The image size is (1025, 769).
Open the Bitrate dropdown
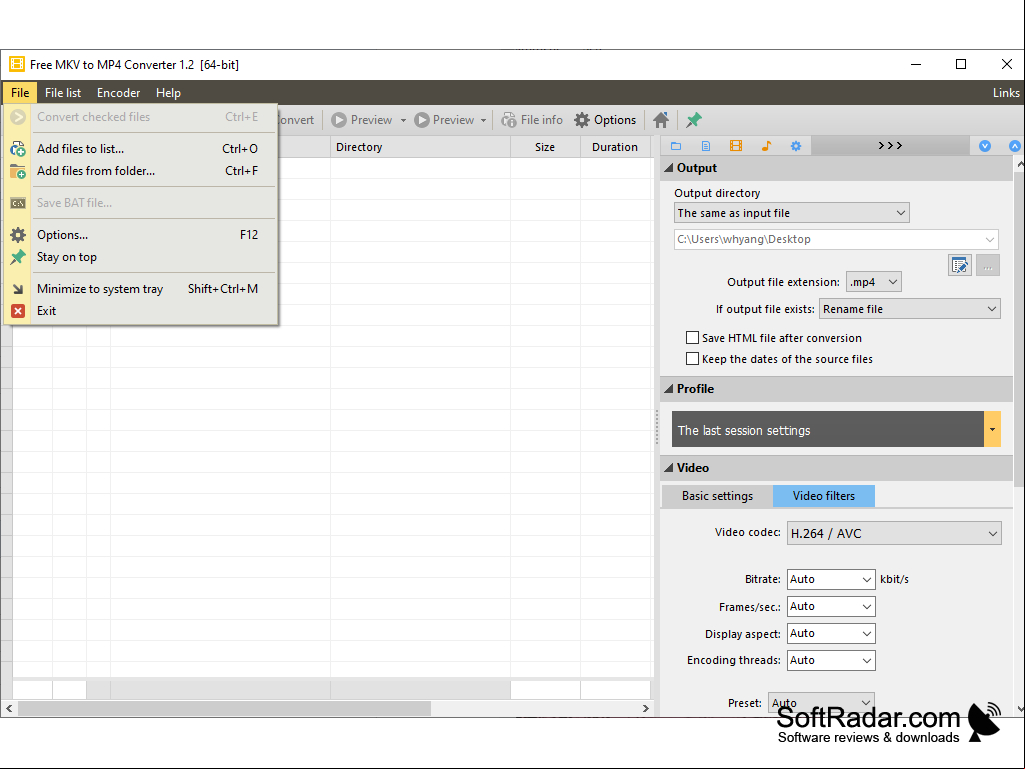pos(831,579)
